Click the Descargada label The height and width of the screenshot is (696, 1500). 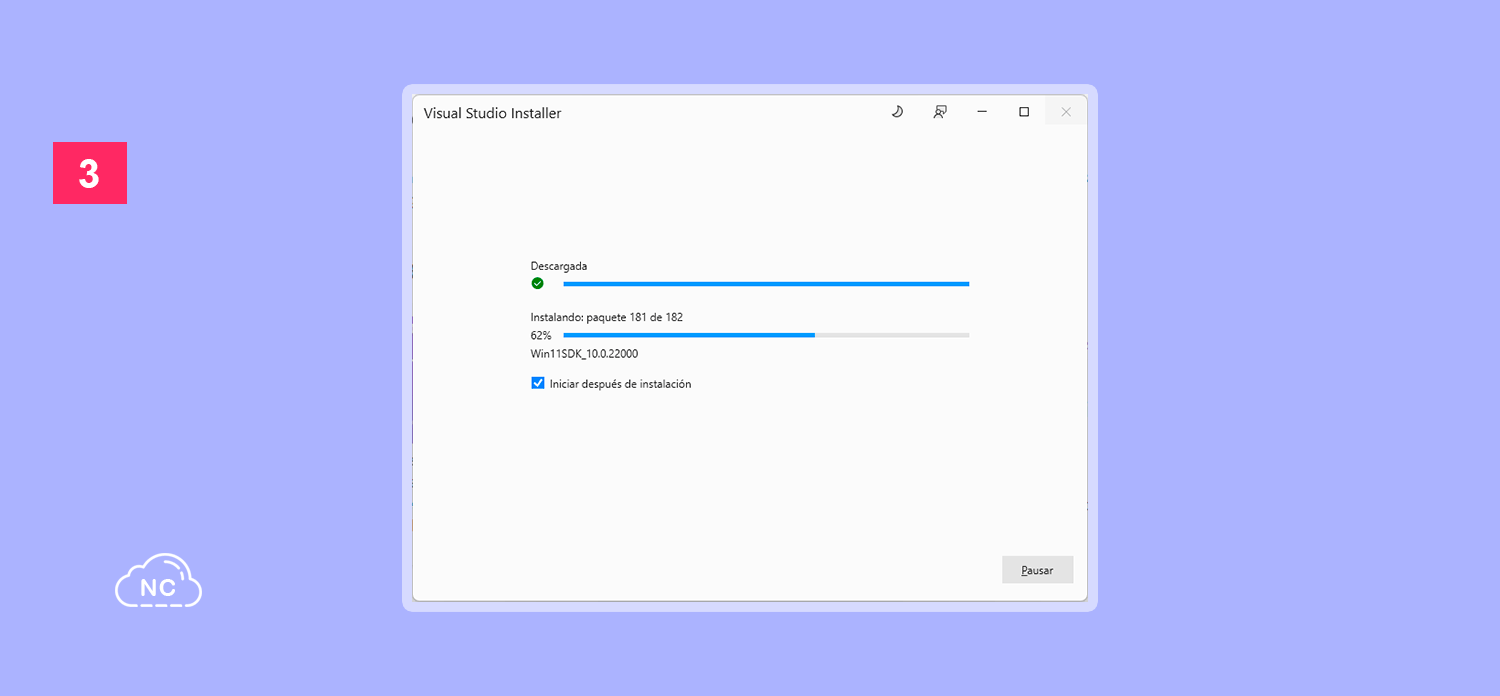[559, 266]
